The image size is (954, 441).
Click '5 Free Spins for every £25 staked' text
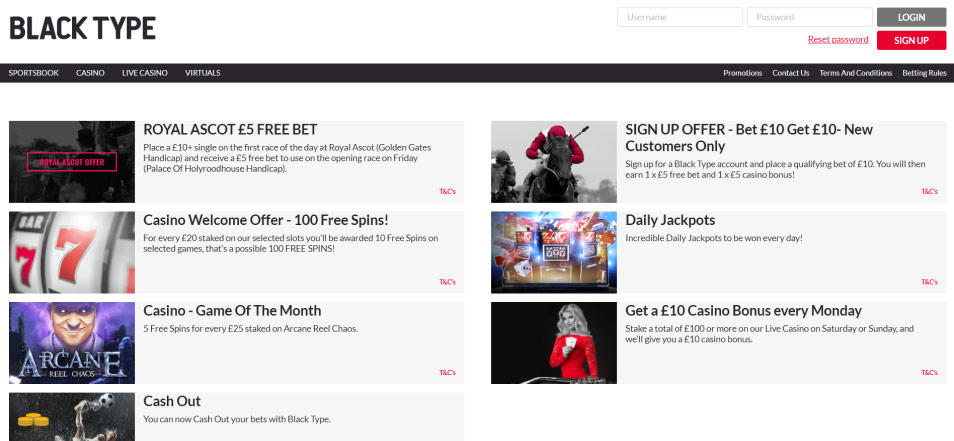coord(251,328)
